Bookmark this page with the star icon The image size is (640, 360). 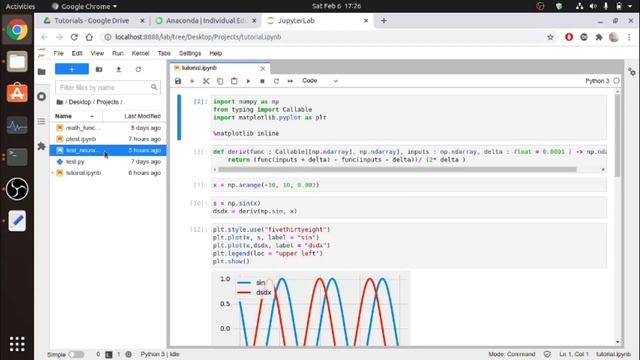click(x=550, y=37)
